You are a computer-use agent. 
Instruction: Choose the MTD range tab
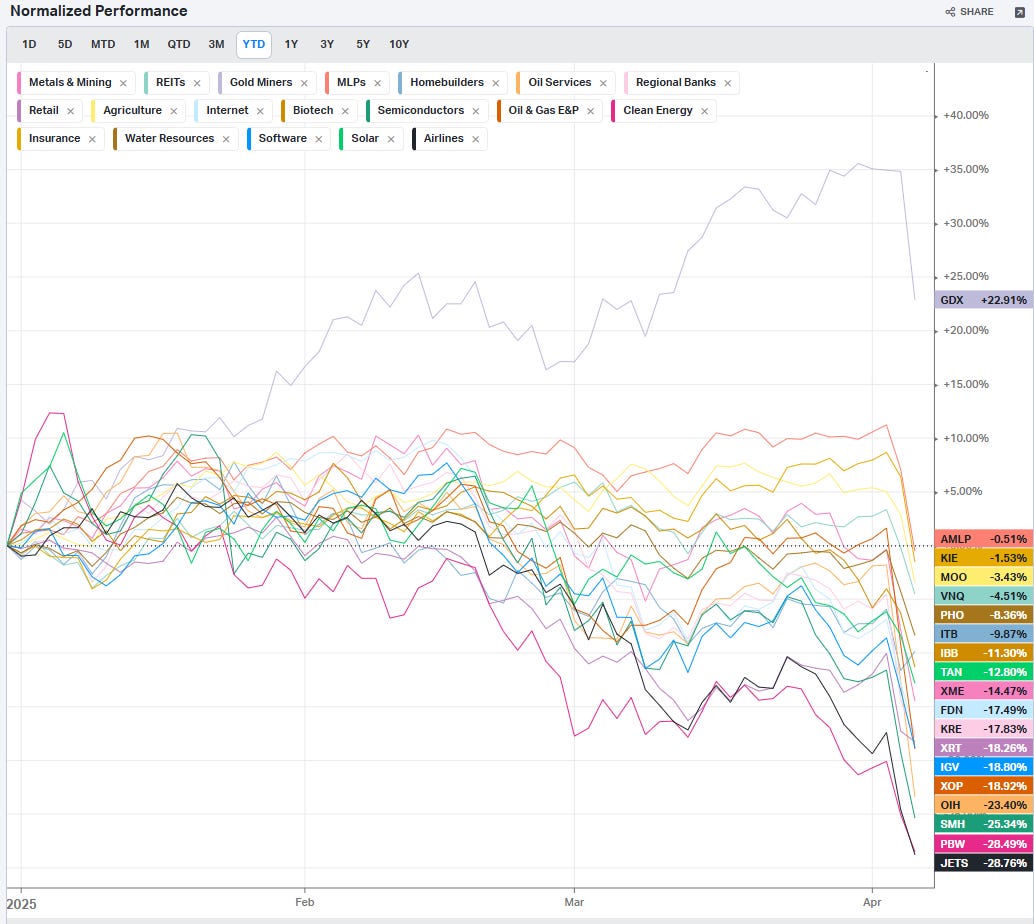pyautogui.click(x=103, y=44)
